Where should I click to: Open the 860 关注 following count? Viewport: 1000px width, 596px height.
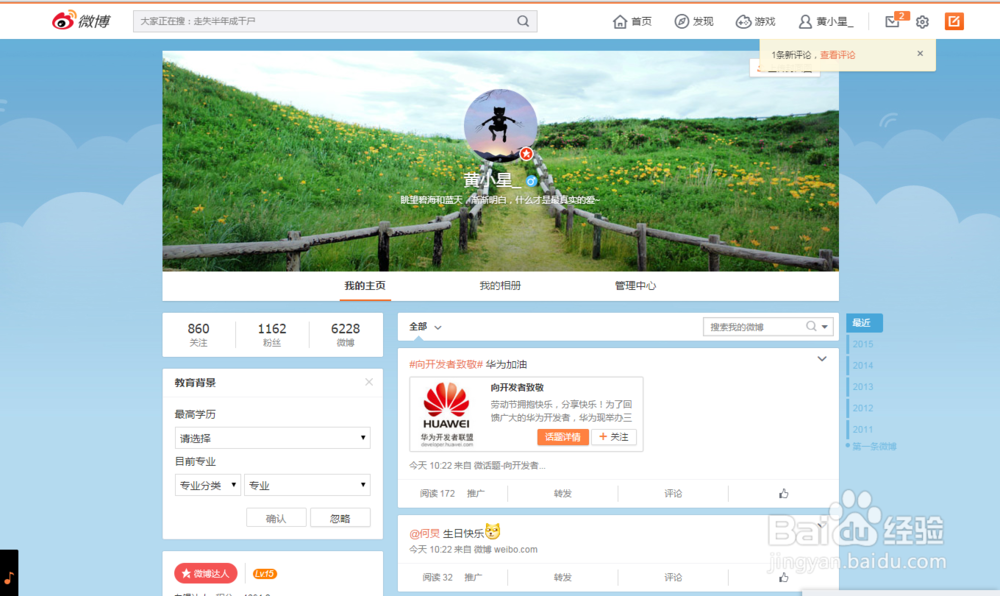click(x=198, y=334)
